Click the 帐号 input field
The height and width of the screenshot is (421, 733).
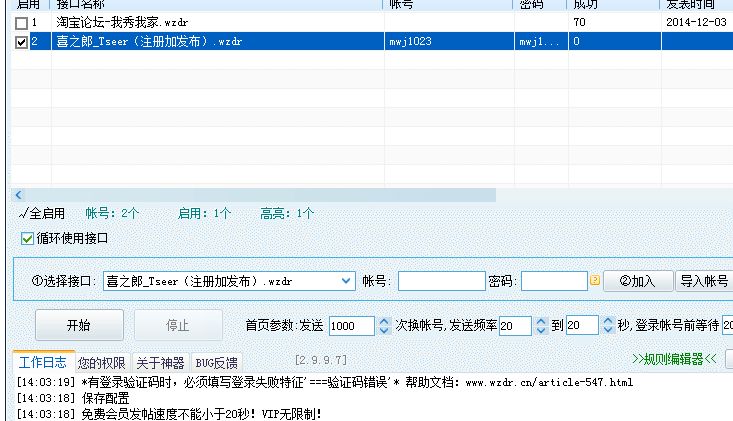tap(441, 281)
